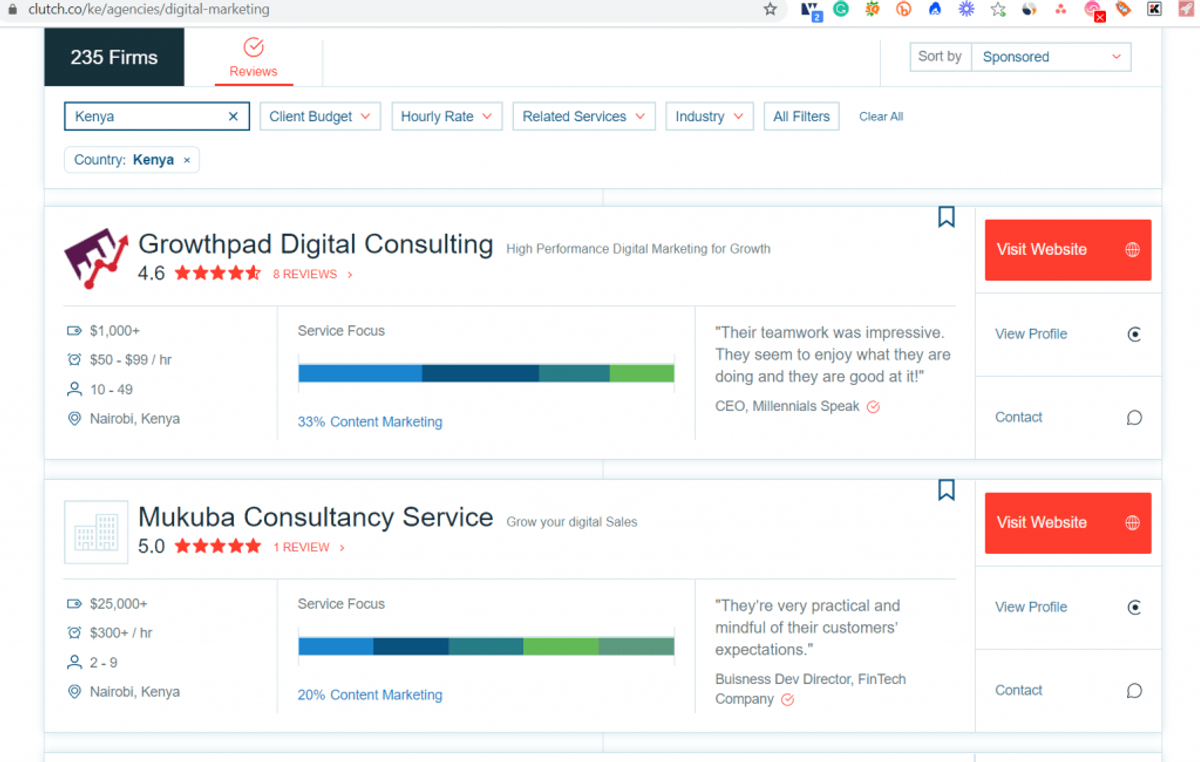Remove the Country: Kenya filter chip
Viewport: 1200px width, 762px height.
pos(187,160)
